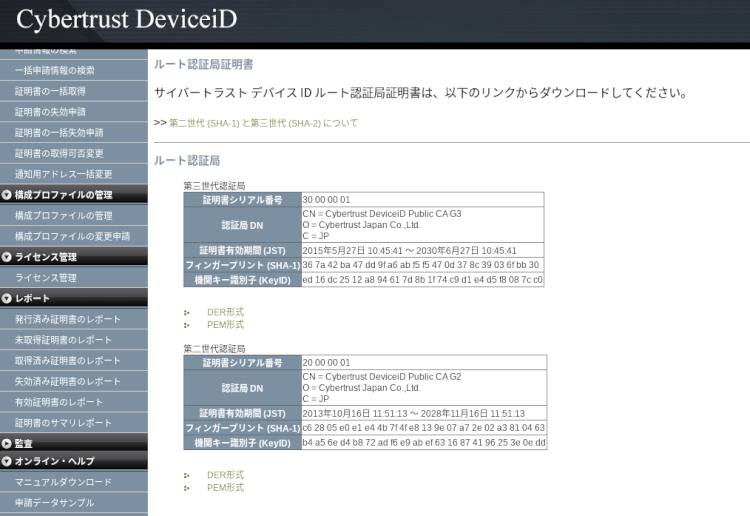Image resolution: width=750 pixels, height=516 pixels.
Task: Open 構成プロファイルの変更申請 menu item
Action: click(72, 236)
